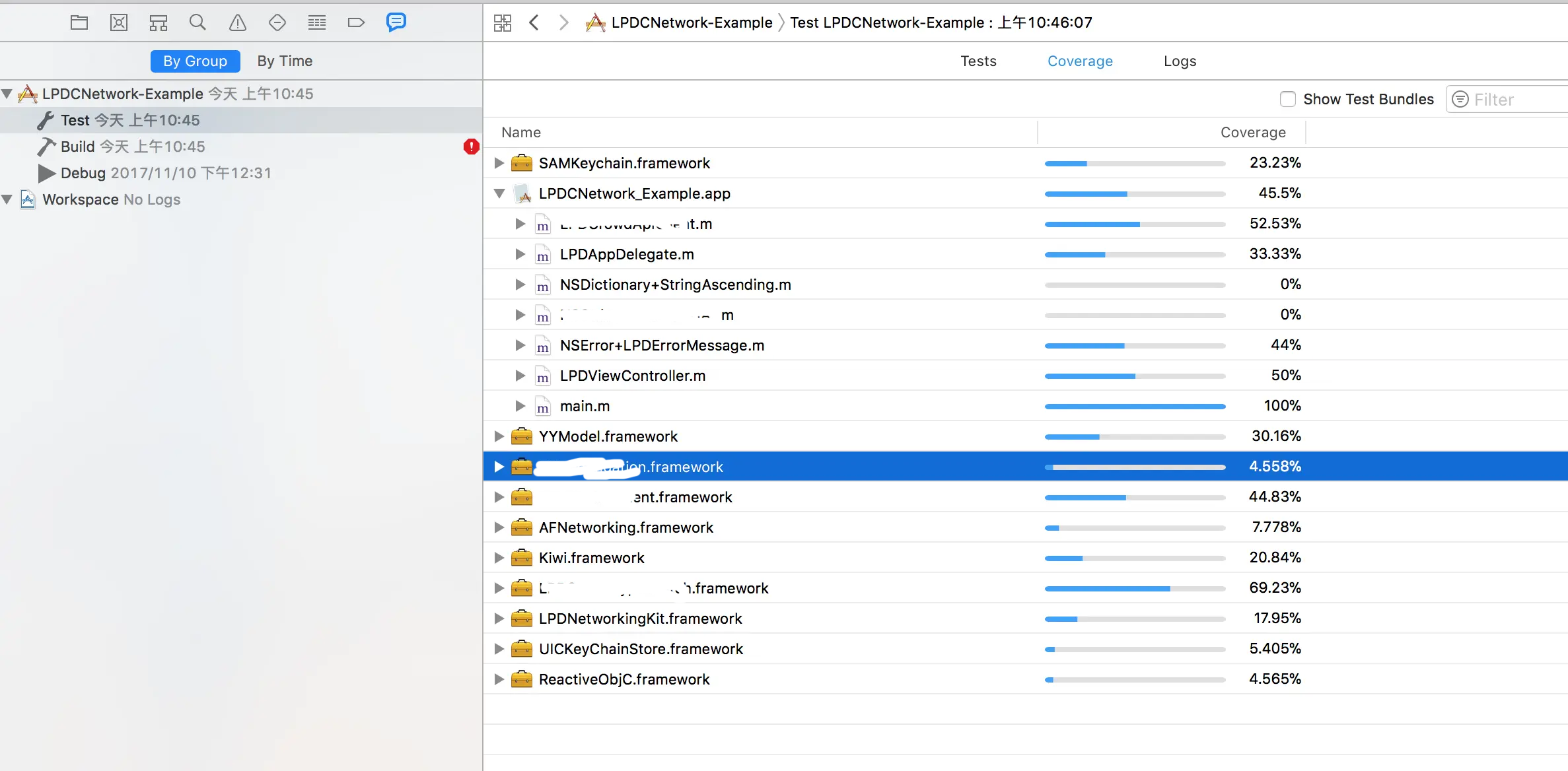Switch to the Logs tab

coord(1180,61)
